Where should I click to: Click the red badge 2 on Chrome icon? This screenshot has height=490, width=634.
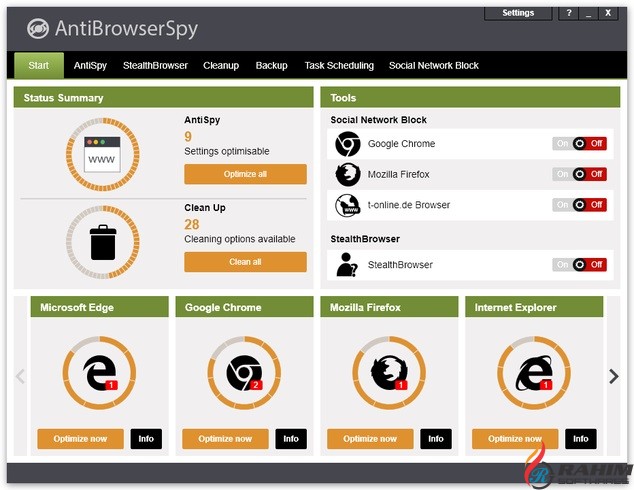tap(256, 385)
